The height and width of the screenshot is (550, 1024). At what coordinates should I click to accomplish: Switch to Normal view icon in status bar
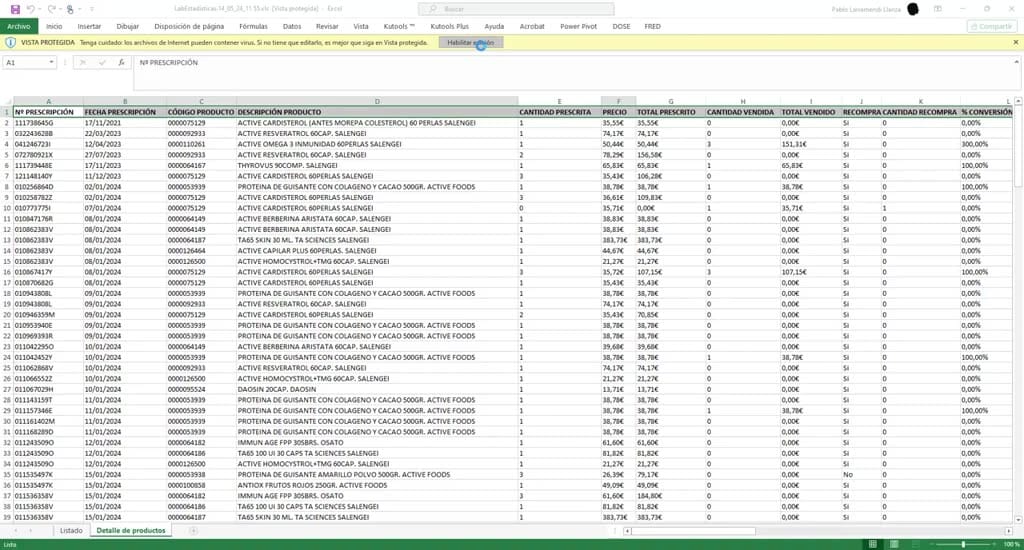872,544
